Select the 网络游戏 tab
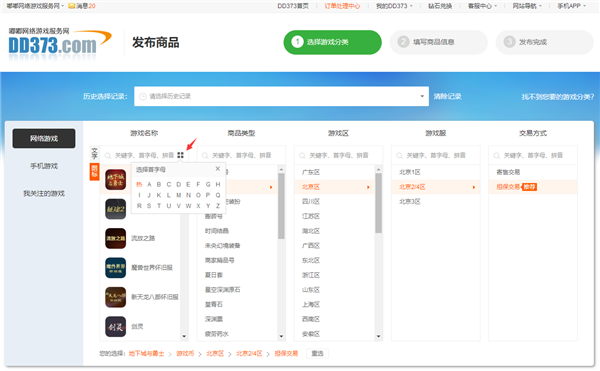 (44, 138)
